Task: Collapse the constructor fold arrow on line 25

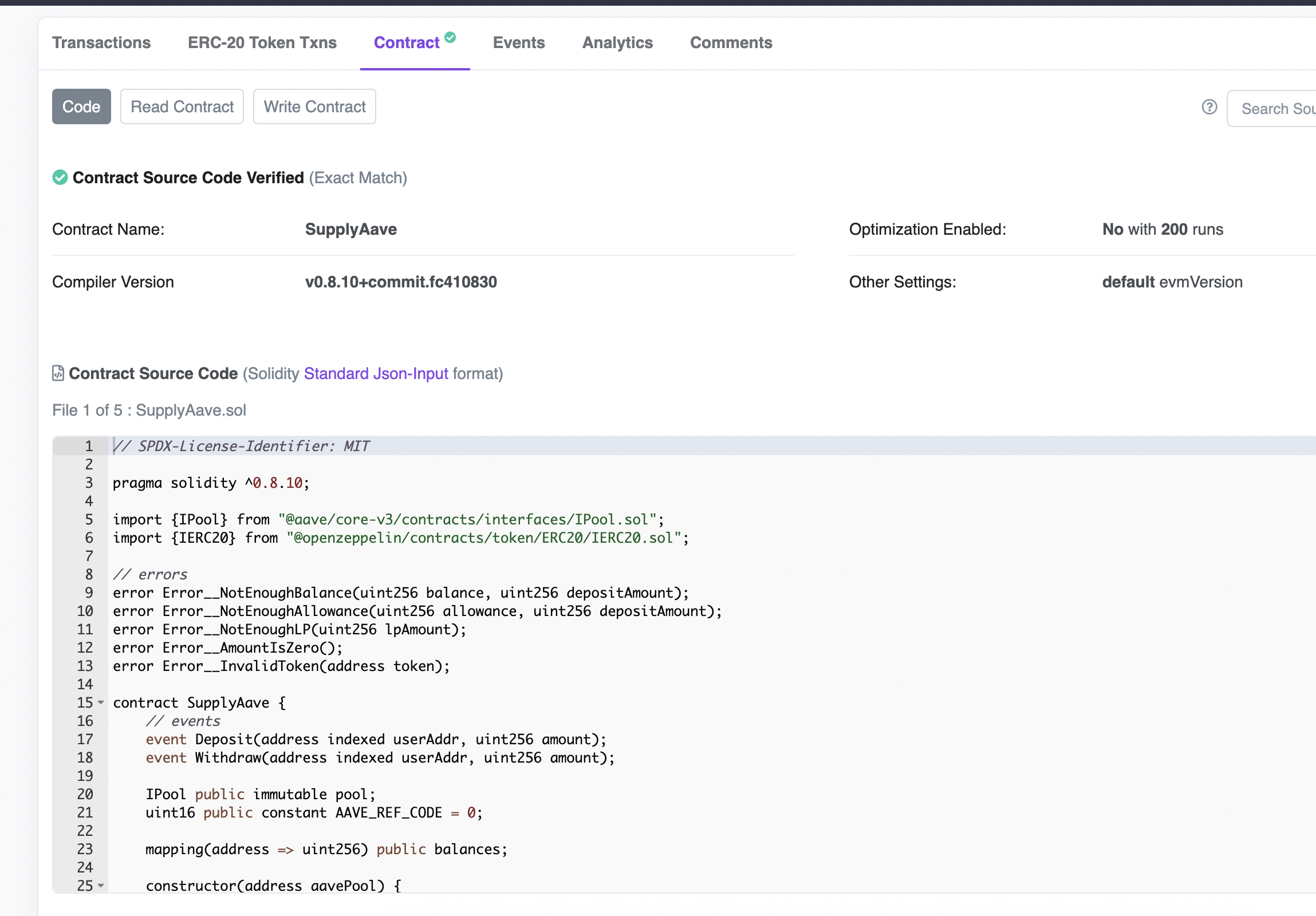Action: (x=101, y=885)
